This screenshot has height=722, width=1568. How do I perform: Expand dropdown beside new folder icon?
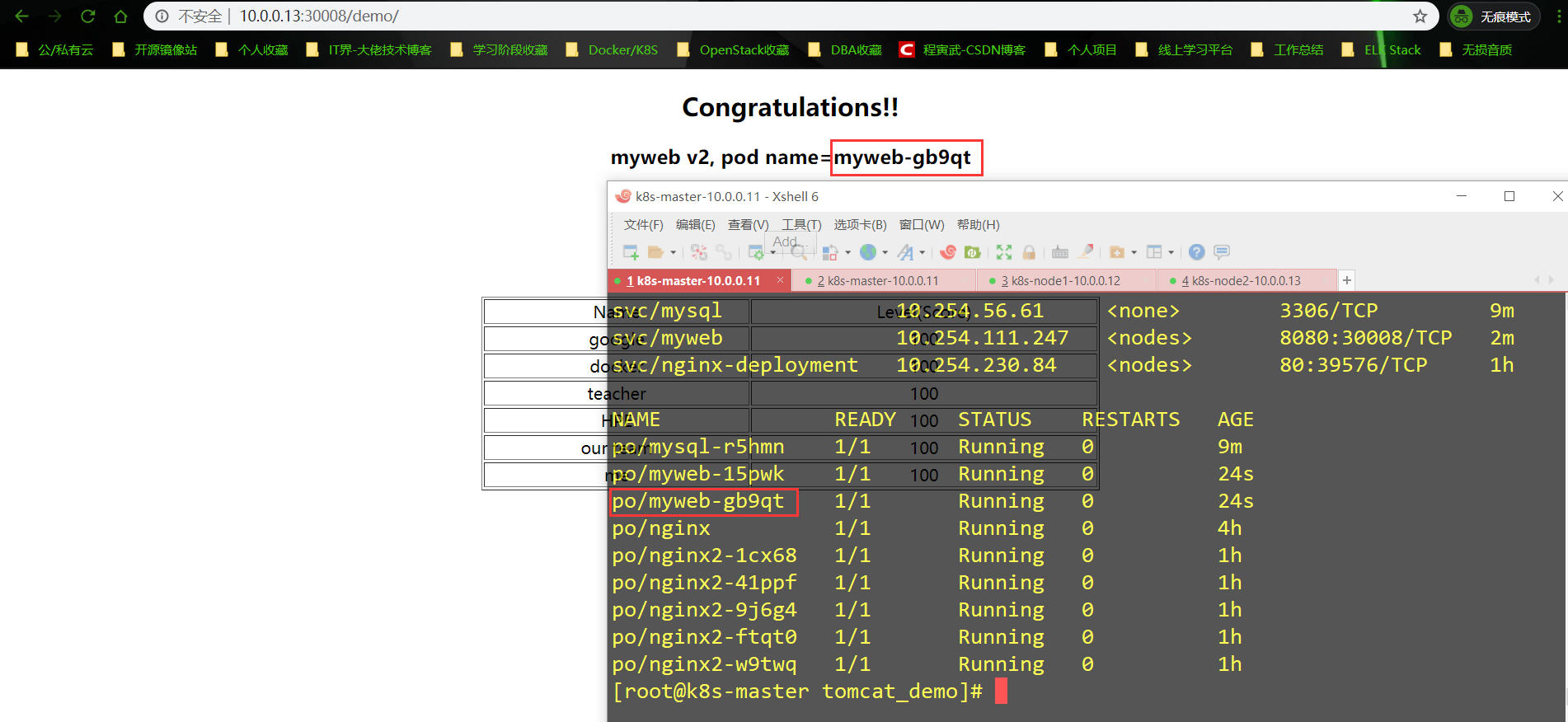tap(1134, 252)
